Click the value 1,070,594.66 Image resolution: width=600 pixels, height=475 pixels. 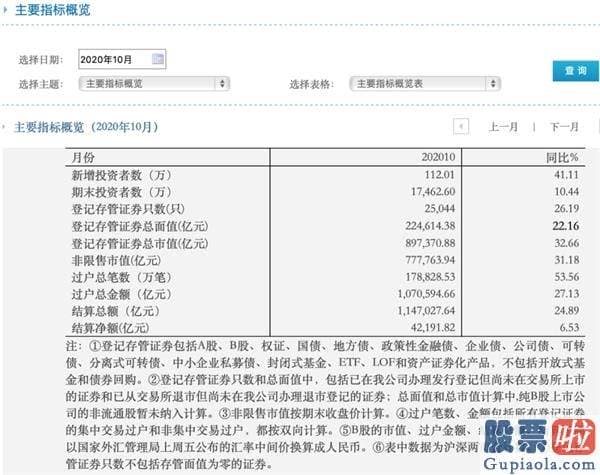(426, 294)
